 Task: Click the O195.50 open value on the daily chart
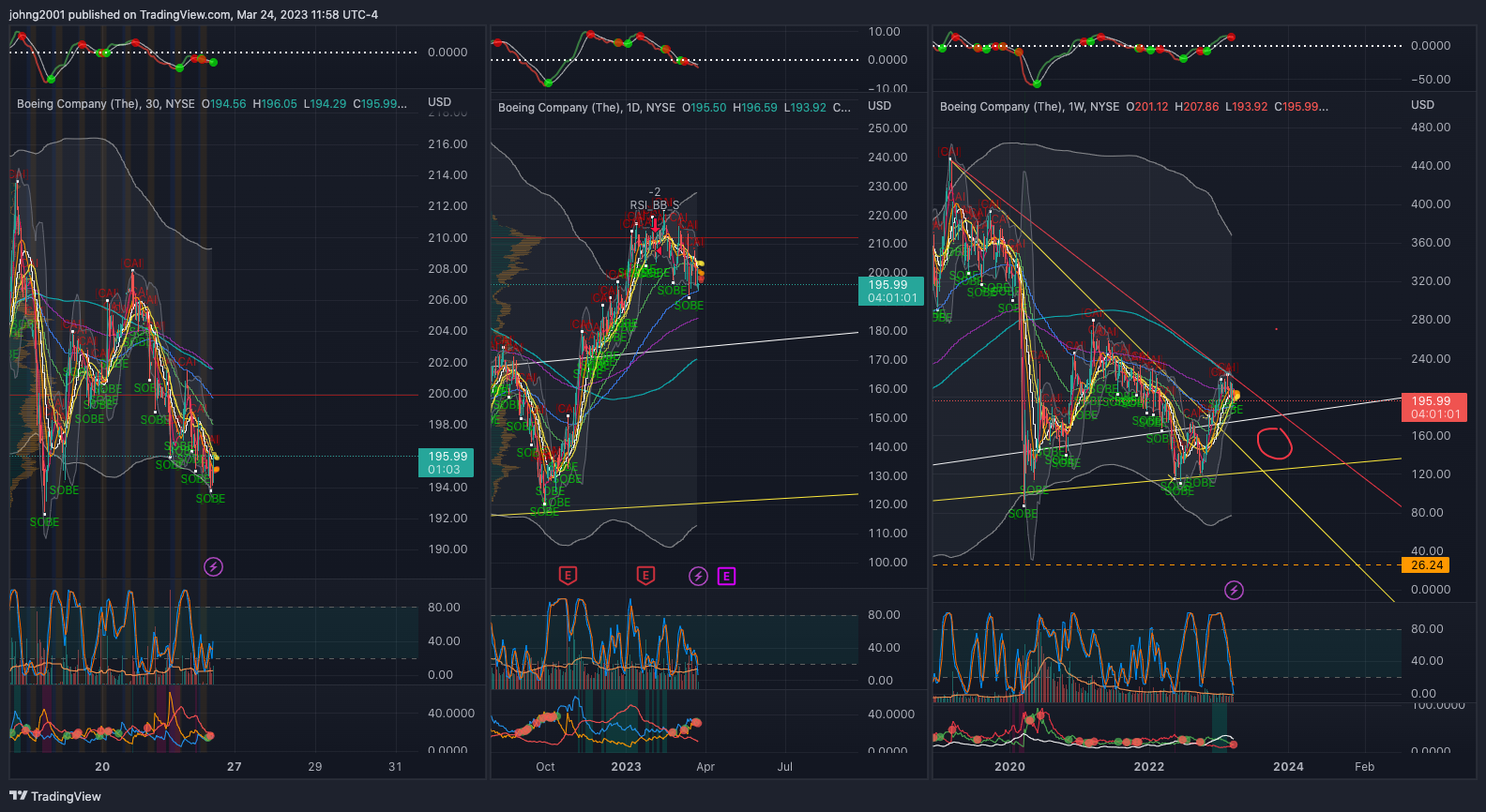tap(705, 108)
